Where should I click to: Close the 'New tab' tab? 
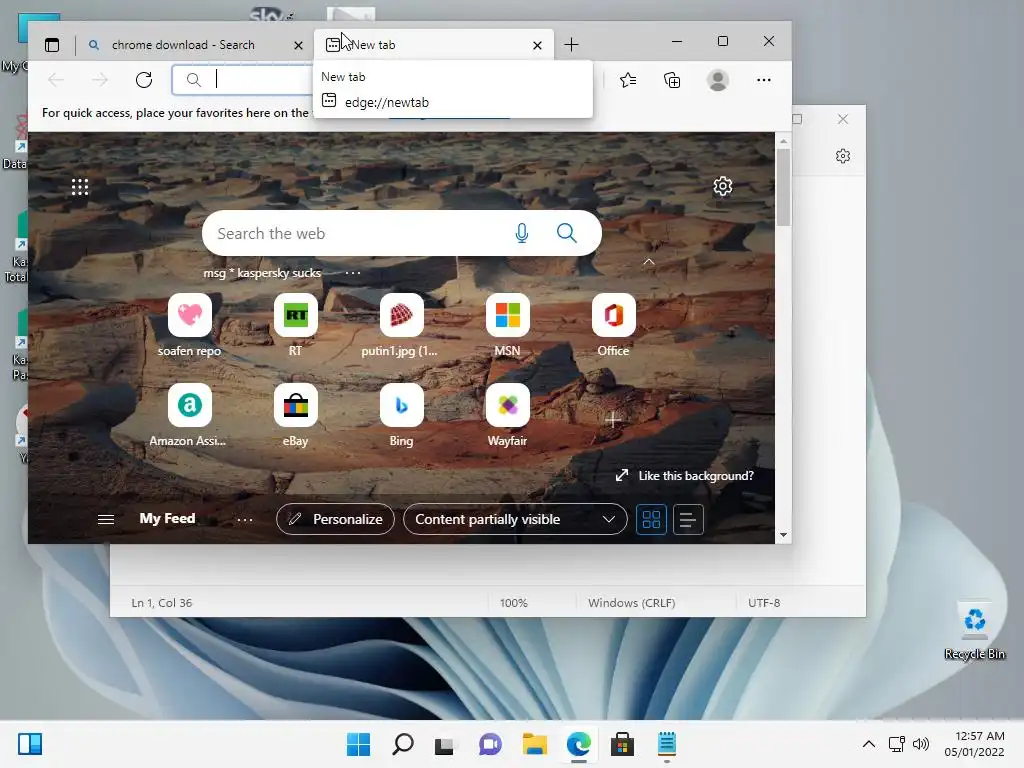coord(537,45)
